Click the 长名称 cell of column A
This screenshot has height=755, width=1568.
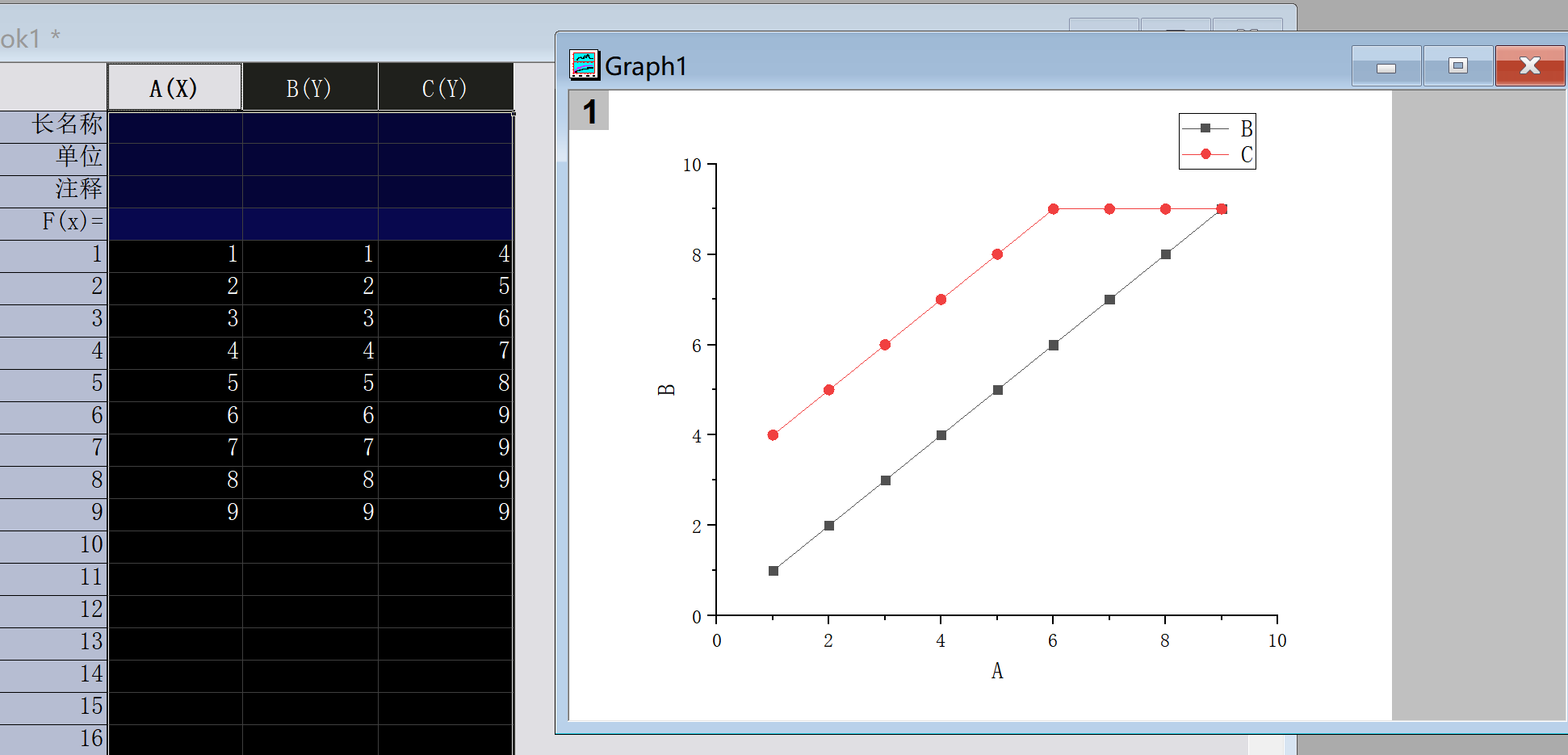coord(175,127)
